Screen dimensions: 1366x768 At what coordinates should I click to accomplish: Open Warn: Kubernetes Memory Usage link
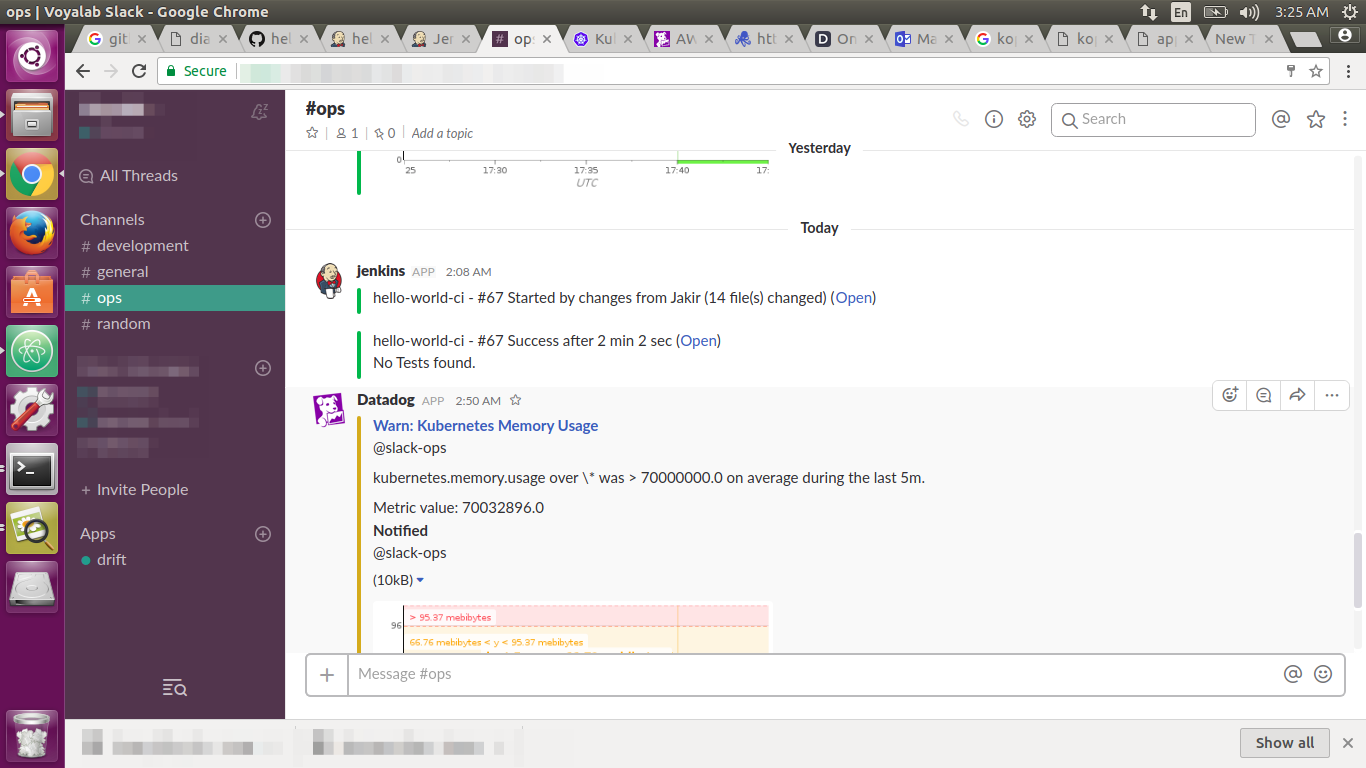(x=485, y=426)
